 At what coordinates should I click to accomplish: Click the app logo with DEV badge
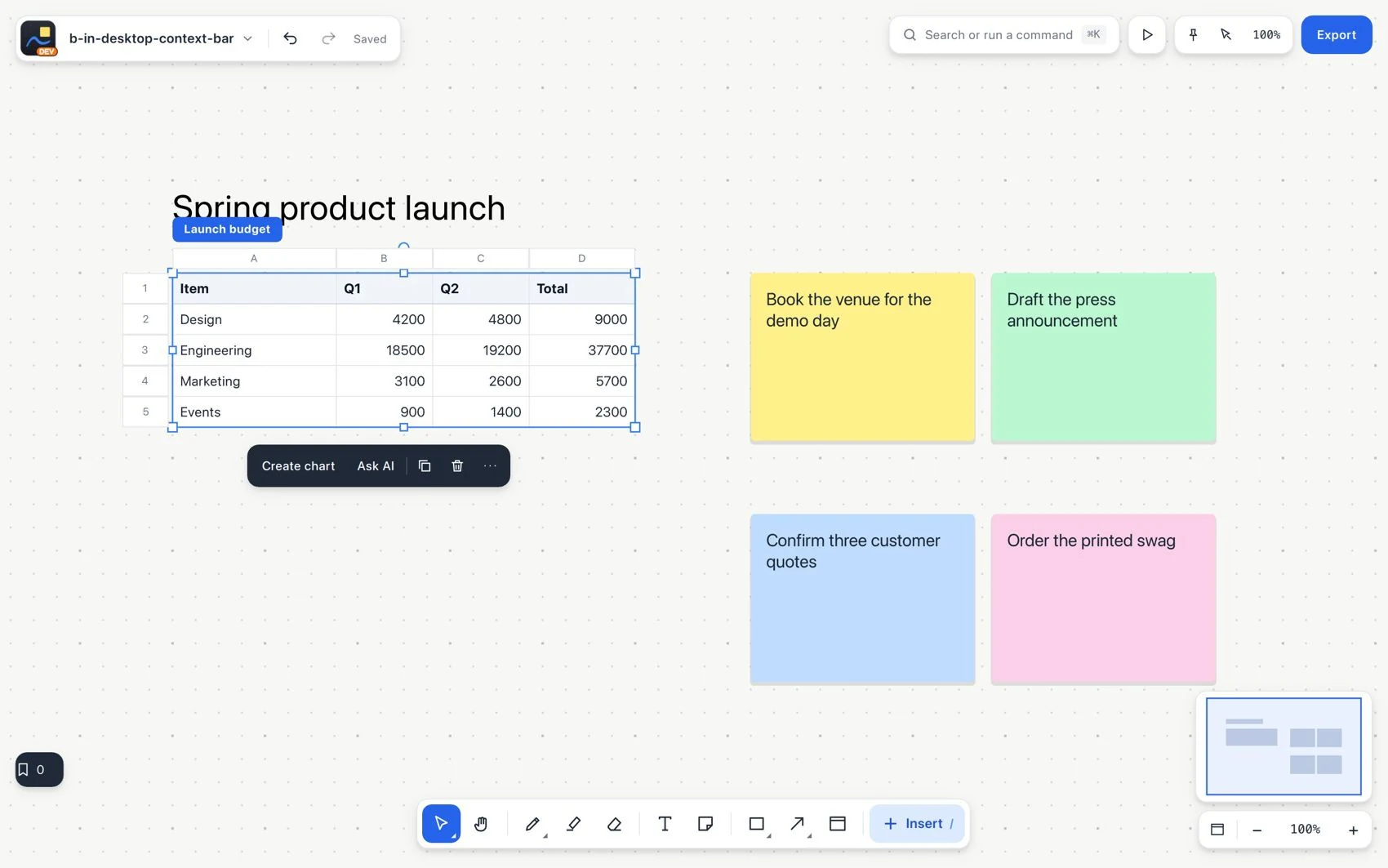[x=38, y=38]
